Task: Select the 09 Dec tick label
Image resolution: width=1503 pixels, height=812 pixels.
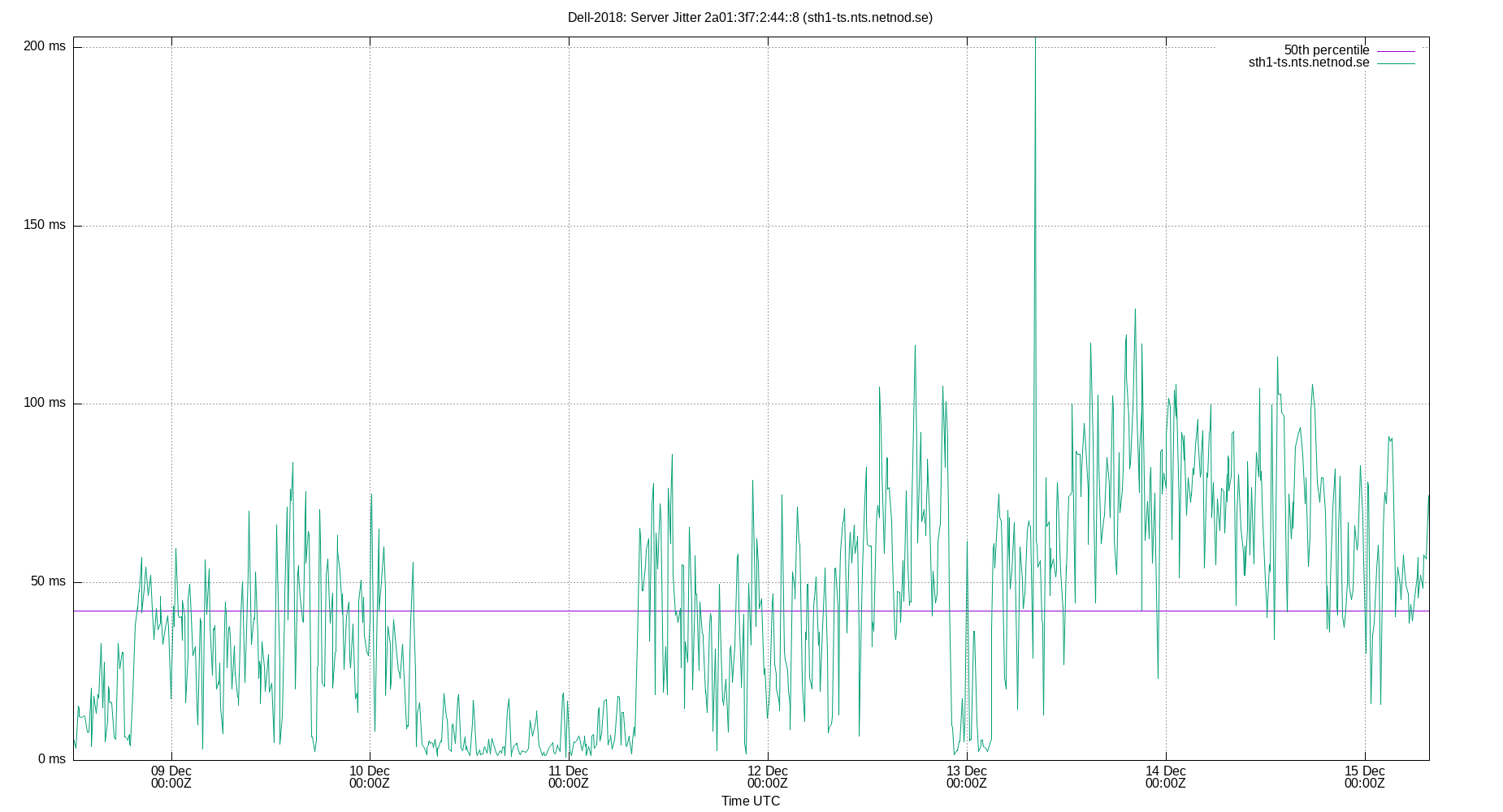Action: click(x=171, y=777)
